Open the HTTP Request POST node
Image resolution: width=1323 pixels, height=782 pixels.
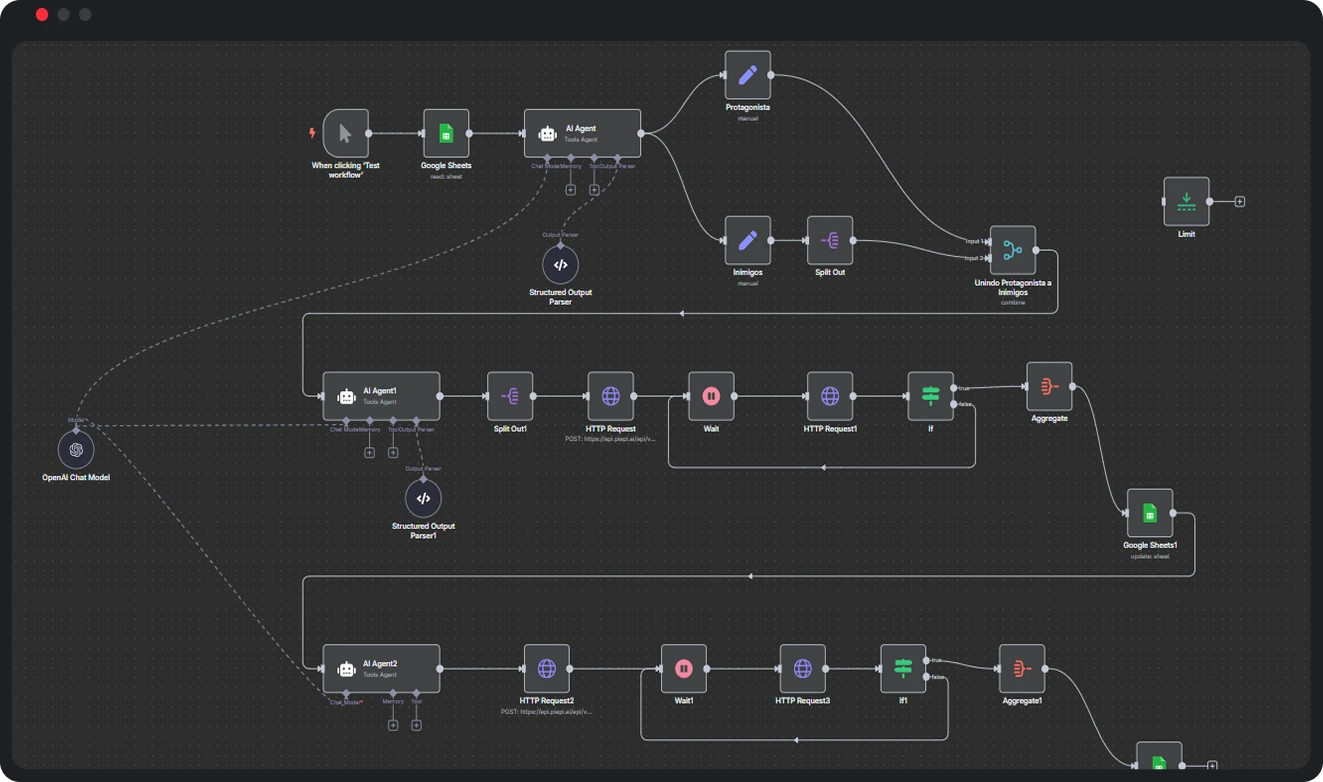pyautogui.click(x=611, y=396)
